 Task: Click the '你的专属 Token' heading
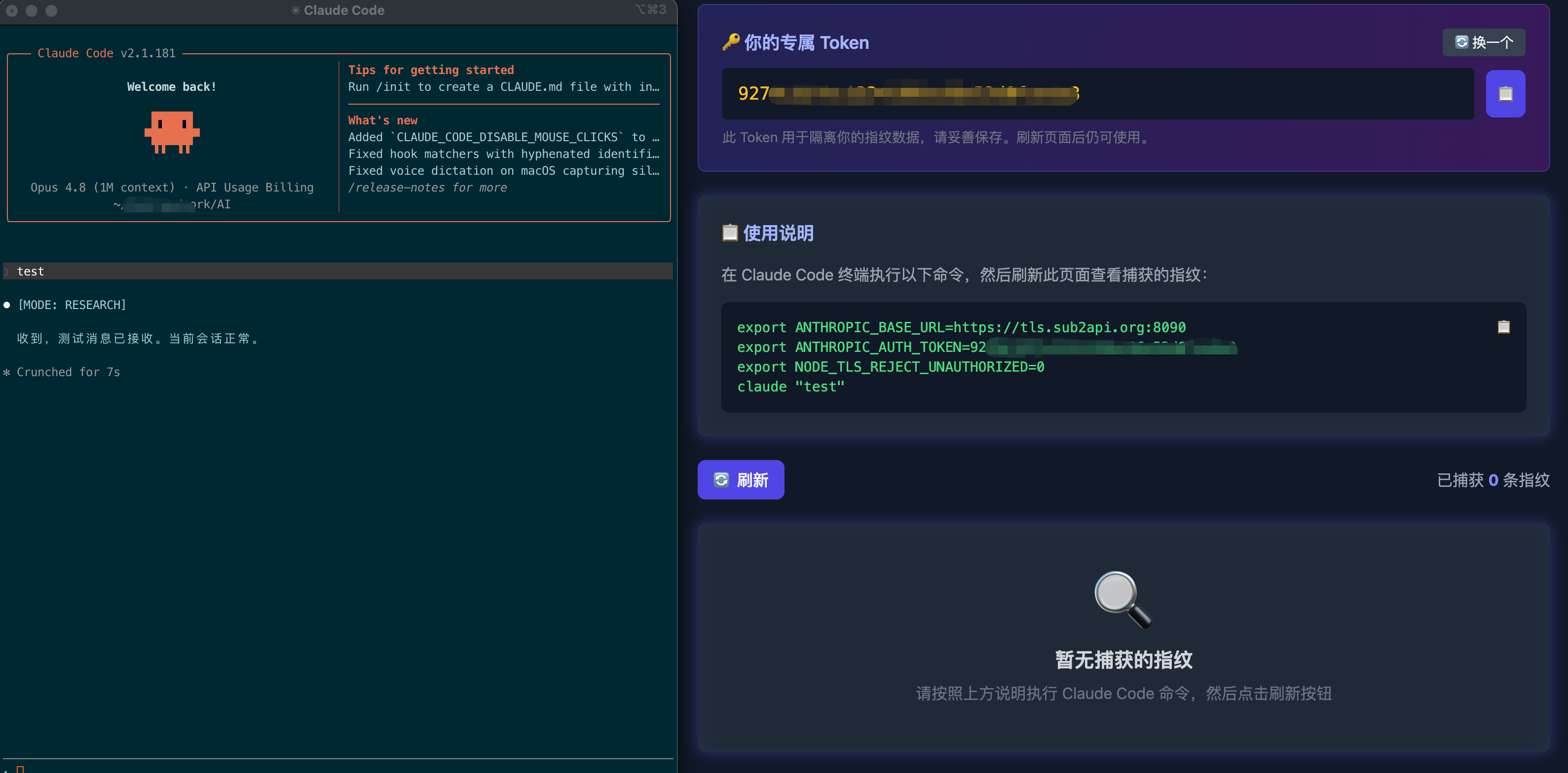[806, 42]
